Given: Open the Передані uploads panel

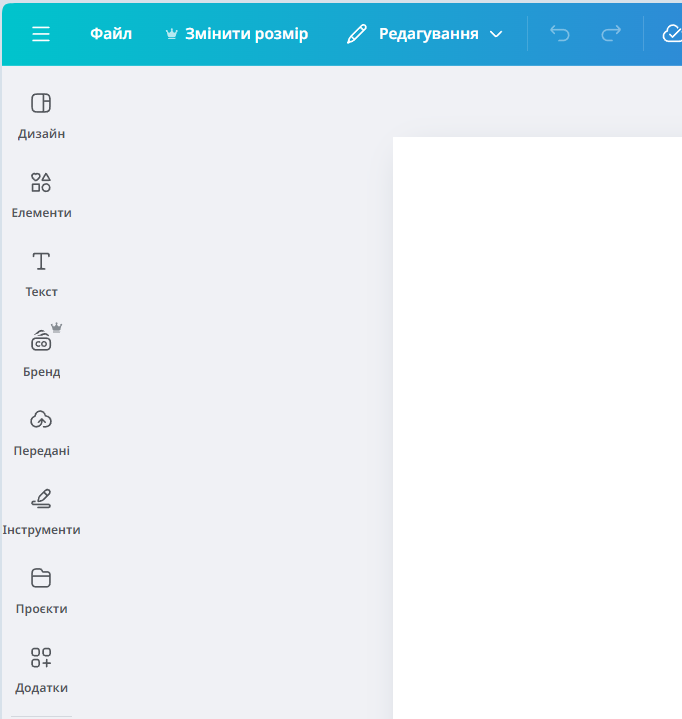Looking at the screenshot, I should pos(41,431).
